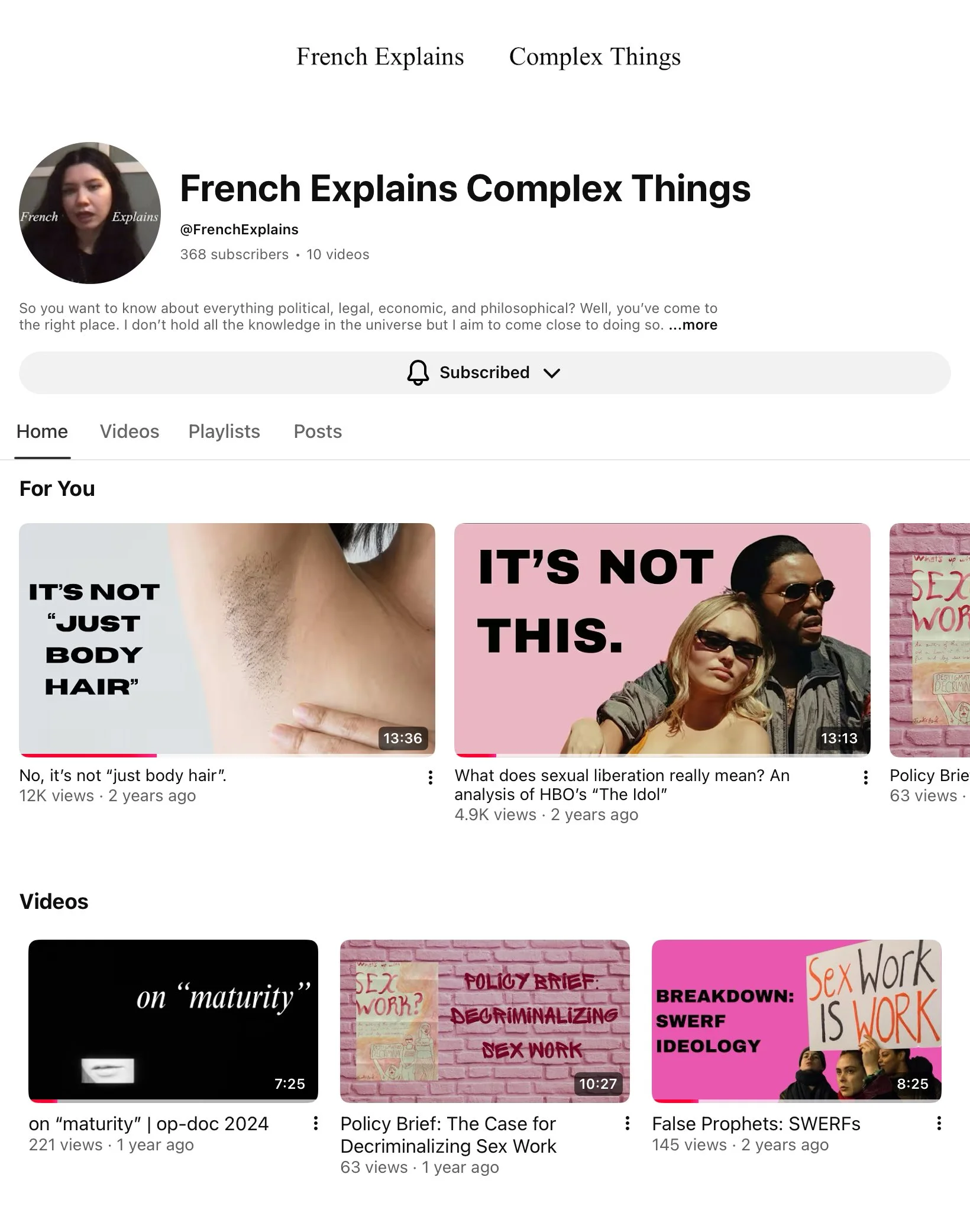Play the 'IT'S NOT THIS.' thumbnail video
970x1232 pixels.
coord(662,640)
